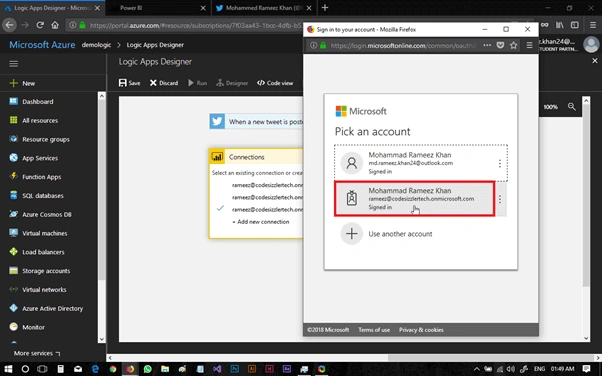The width and height of the screenshot is (602, 376).
Task: Close the Logic Apps Designer blade
Action: 595,61
